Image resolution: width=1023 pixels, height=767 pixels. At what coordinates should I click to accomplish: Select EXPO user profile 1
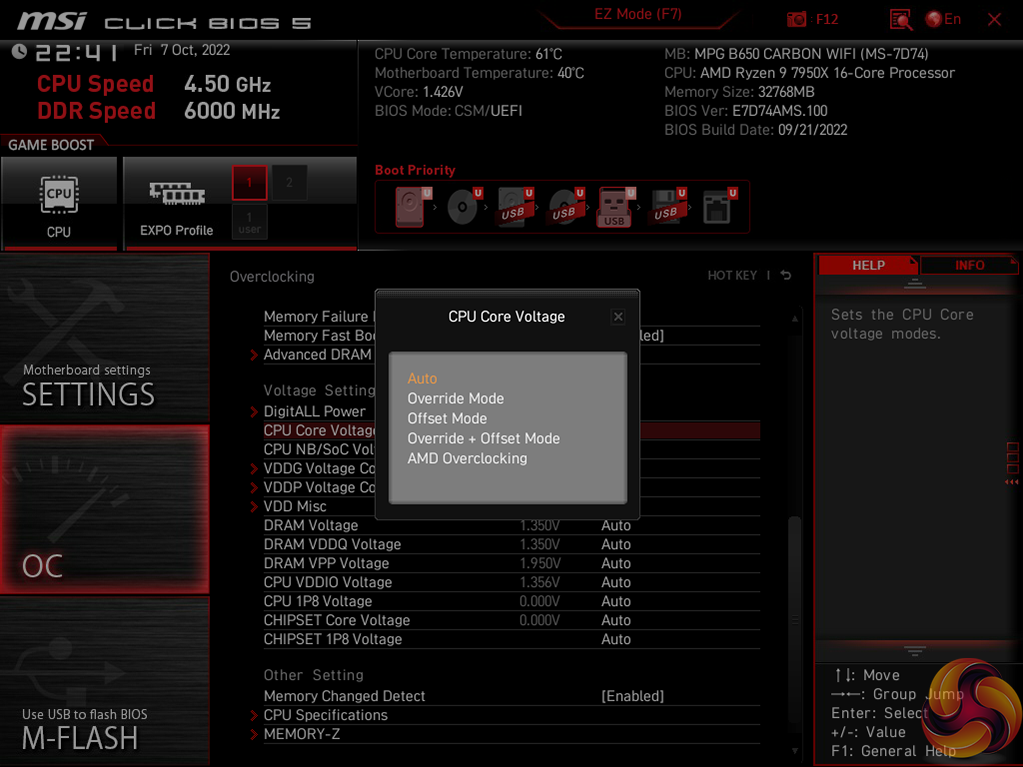(x=249, y=222)
